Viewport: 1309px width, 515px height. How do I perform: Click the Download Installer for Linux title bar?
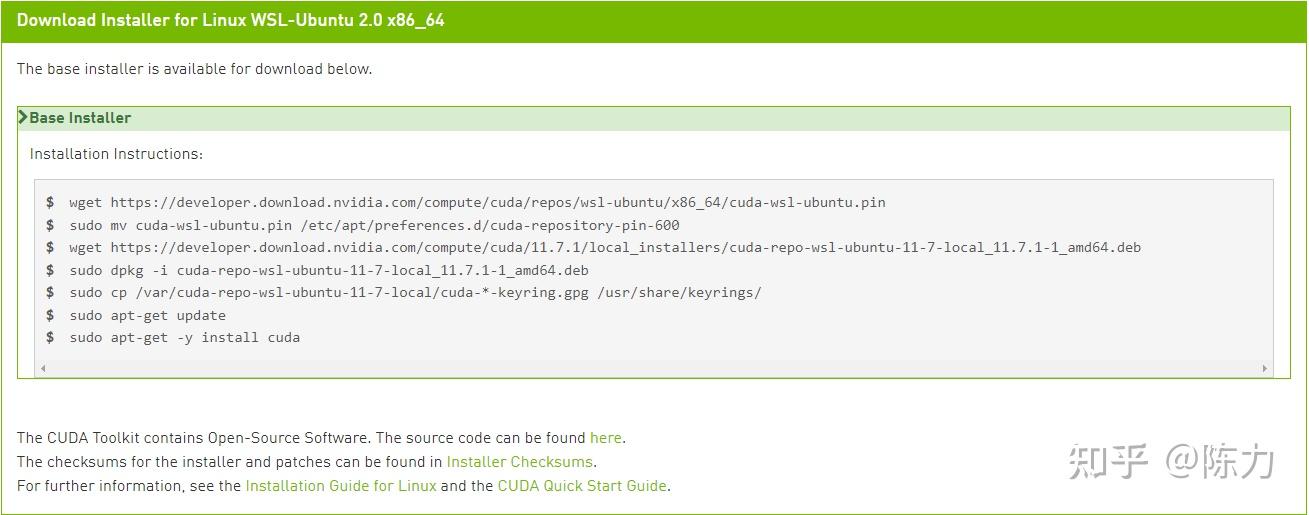point(231,20)
